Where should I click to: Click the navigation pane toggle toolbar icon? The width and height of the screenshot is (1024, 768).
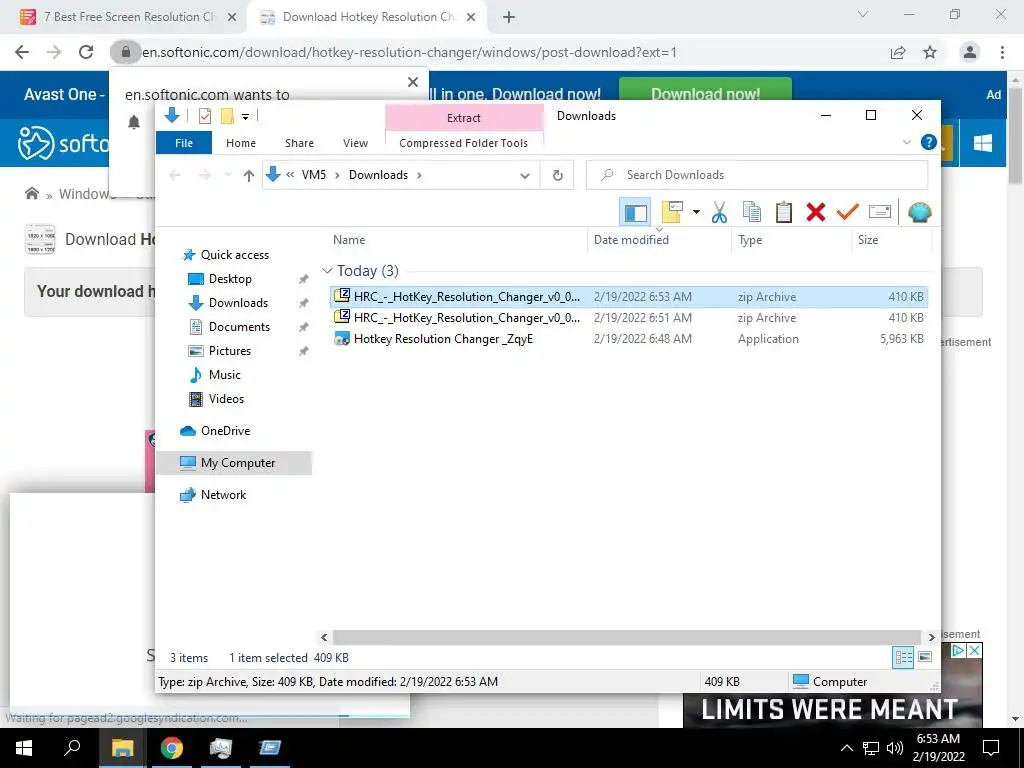click(635, 212)
